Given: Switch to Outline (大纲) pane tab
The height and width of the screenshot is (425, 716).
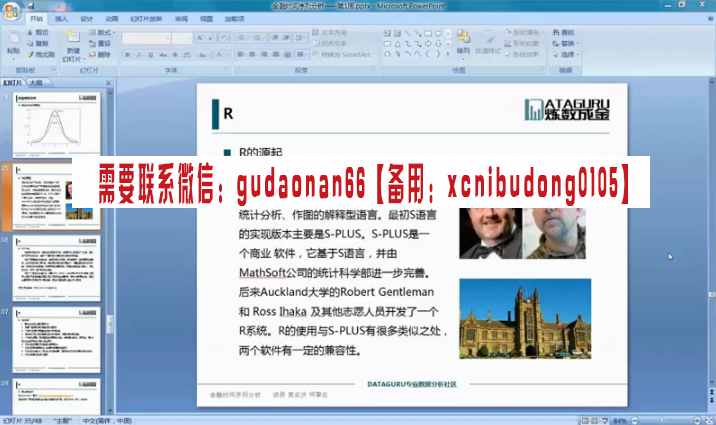Looking at the screenshot, I should (37, 83).
